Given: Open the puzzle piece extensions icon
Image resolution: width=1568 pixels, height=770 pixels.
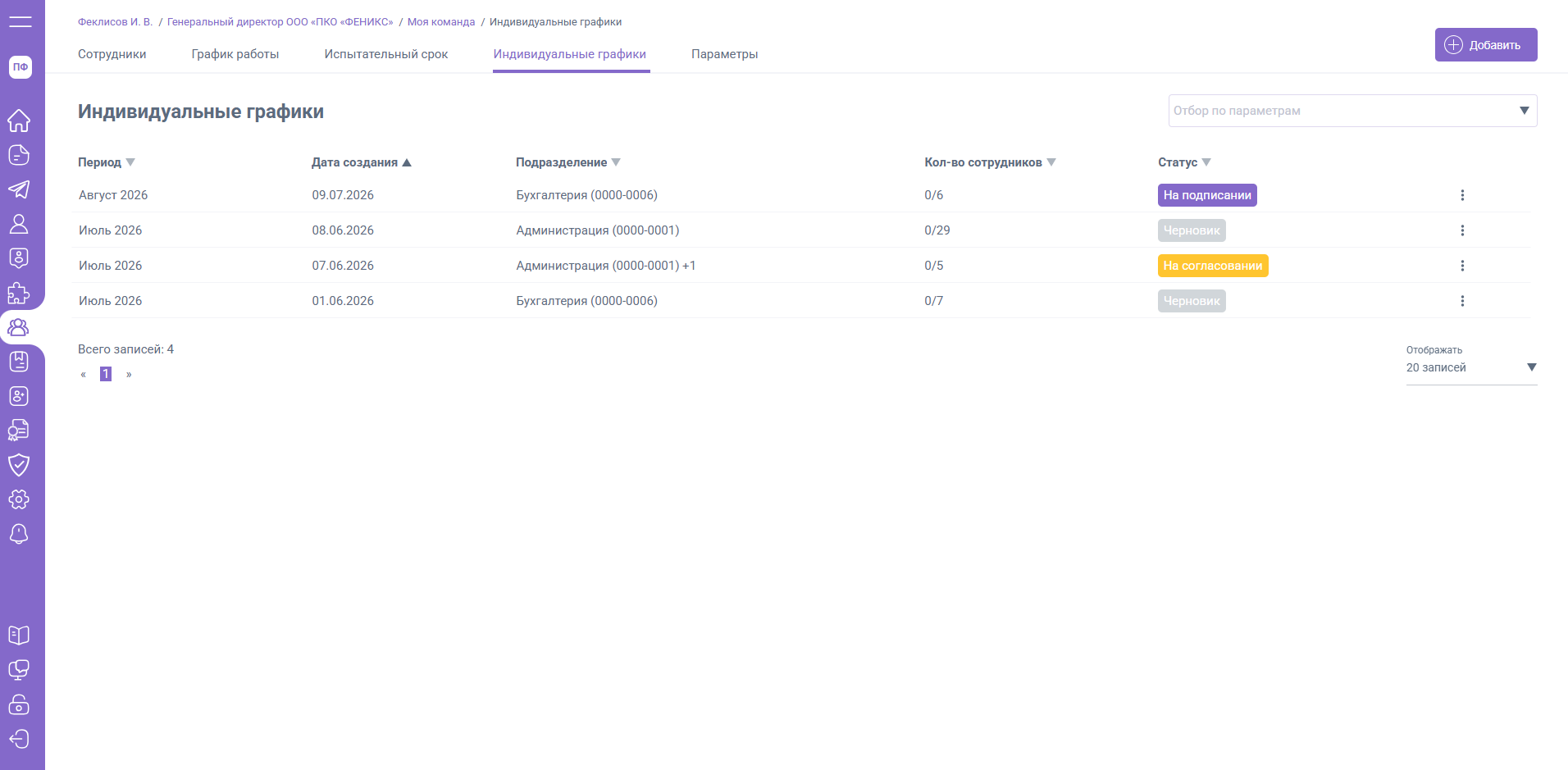Looking at the screenshot, I should (x=19, y=293).
